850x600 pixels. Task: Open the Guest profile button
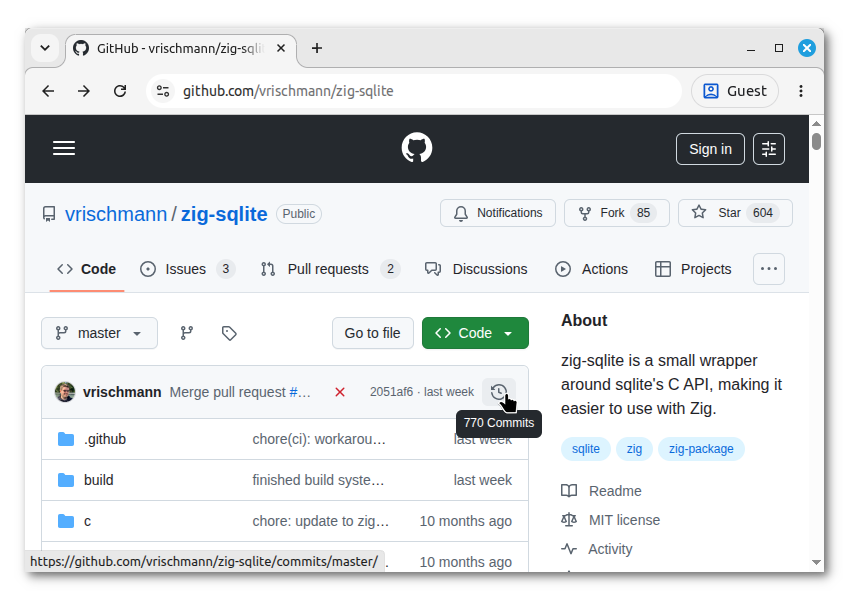pyautogui.click(x=735, y=91)
